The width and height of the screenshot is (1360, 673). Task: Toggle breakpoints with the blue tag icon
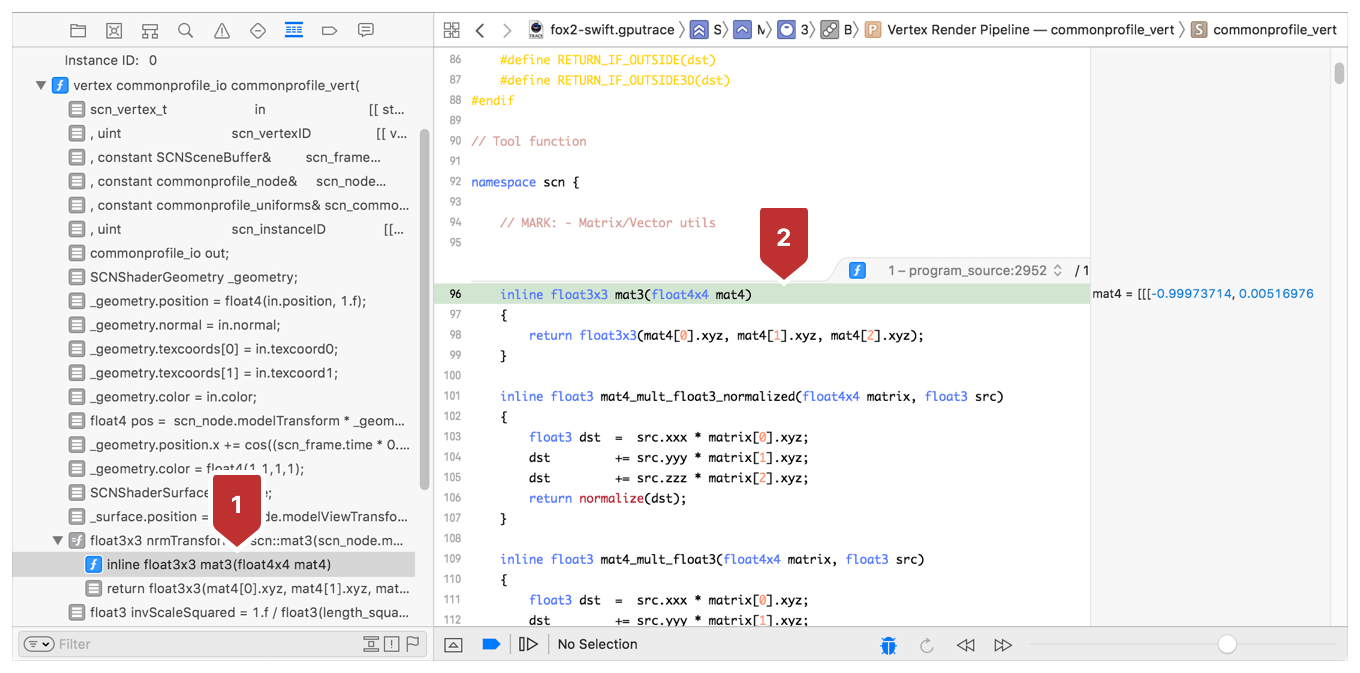coord(491,645)
